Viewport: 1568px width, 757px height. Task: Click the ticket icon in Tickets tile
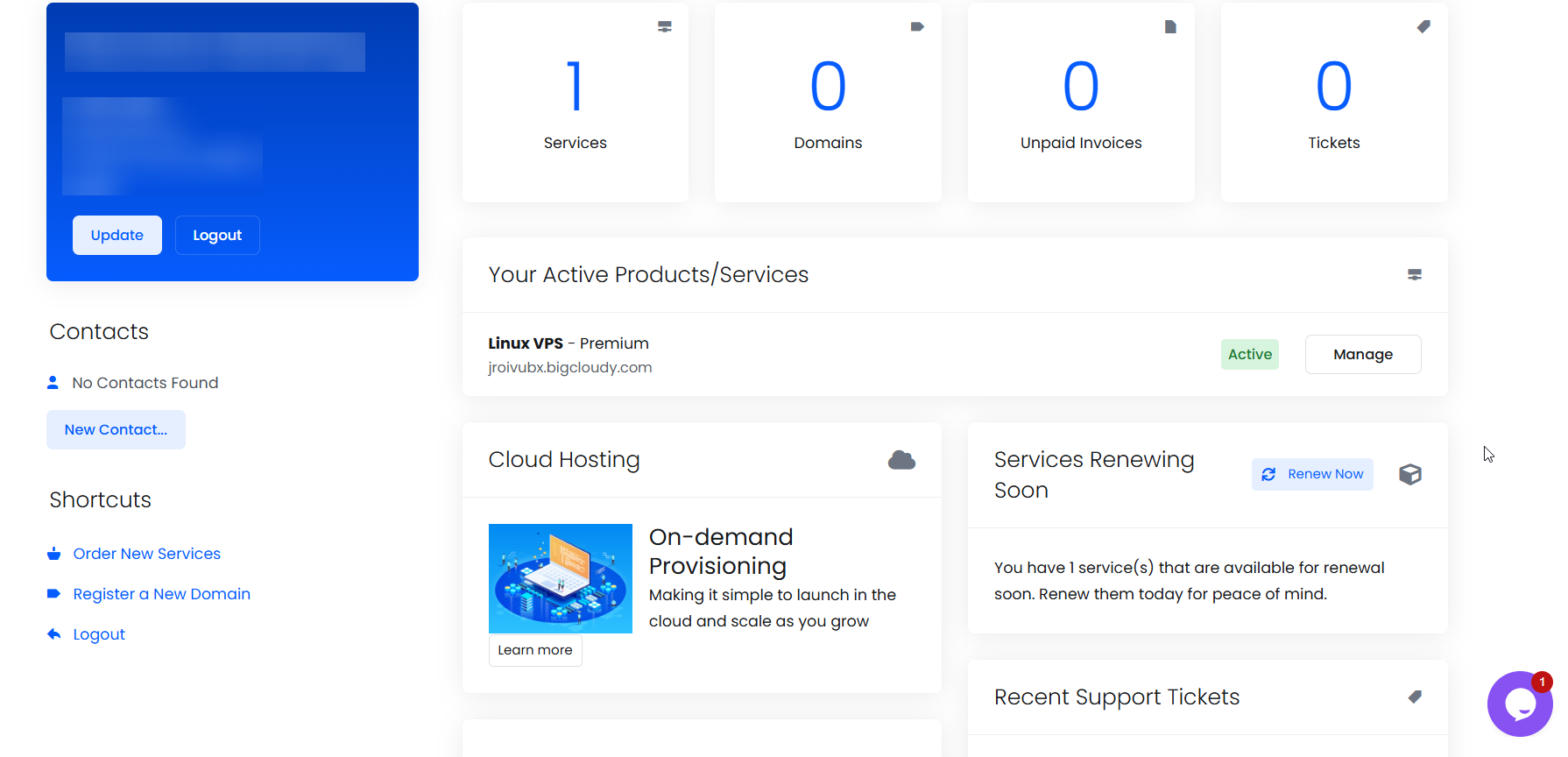[x=1423, y=27]
